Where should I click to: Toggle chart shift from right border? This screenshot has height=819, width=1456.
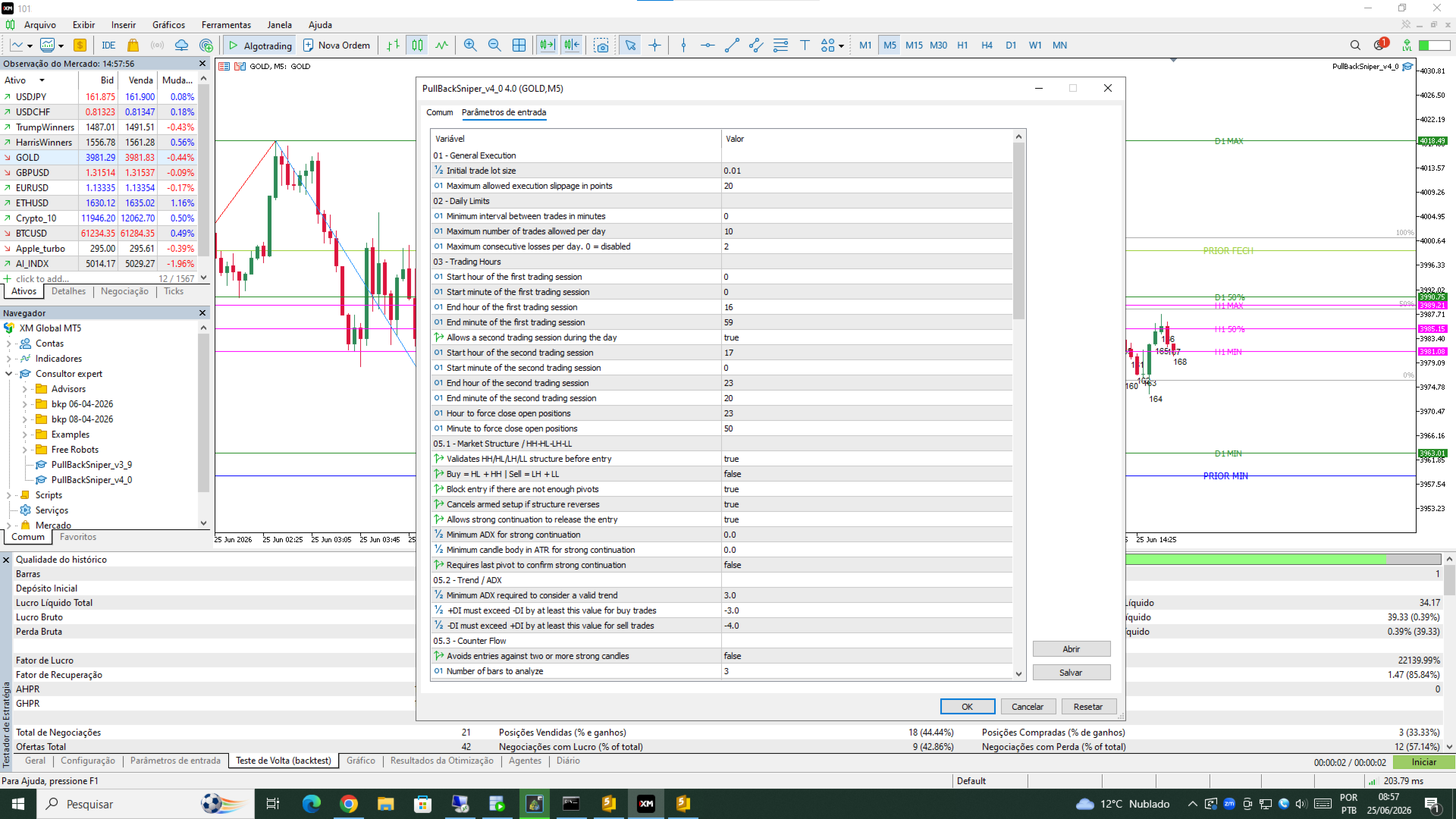571,45
